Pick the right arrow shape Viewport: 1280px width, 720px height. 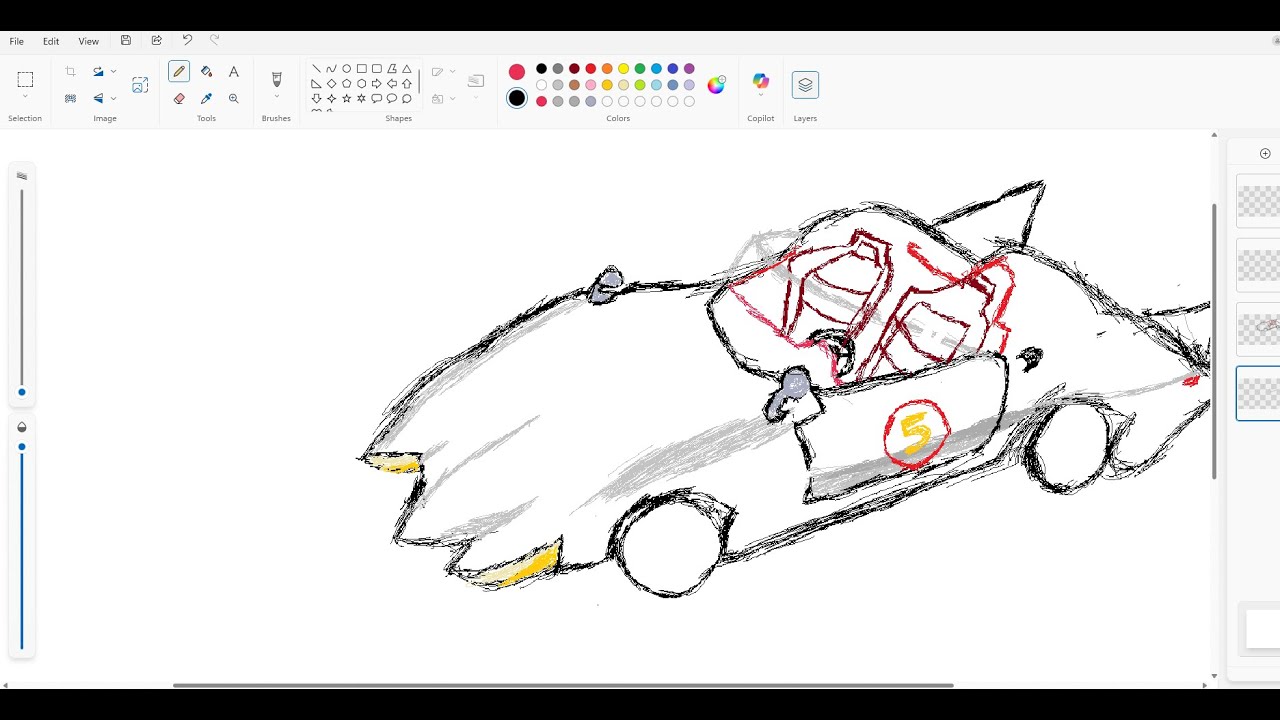tap(377, 84)
